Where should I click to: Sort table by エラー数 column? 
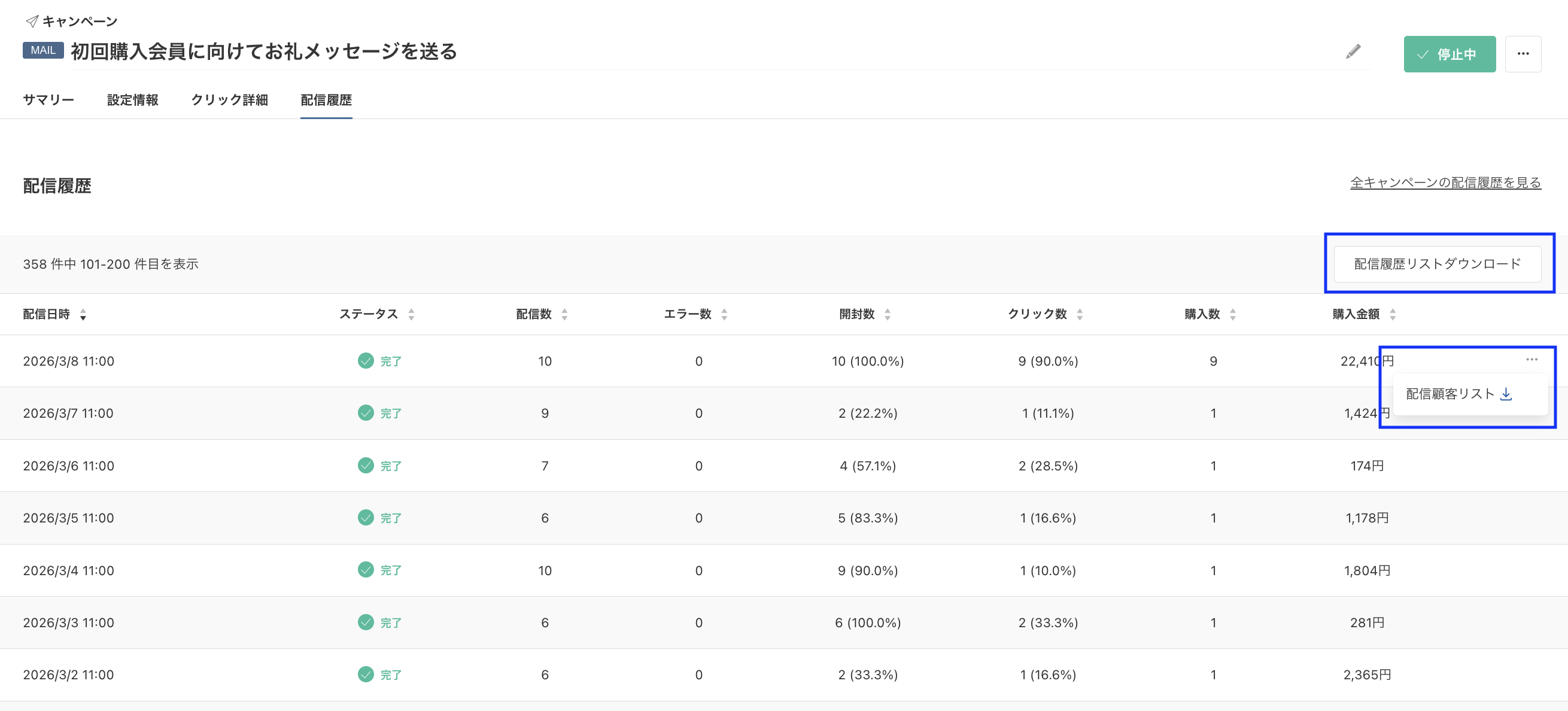724,314
